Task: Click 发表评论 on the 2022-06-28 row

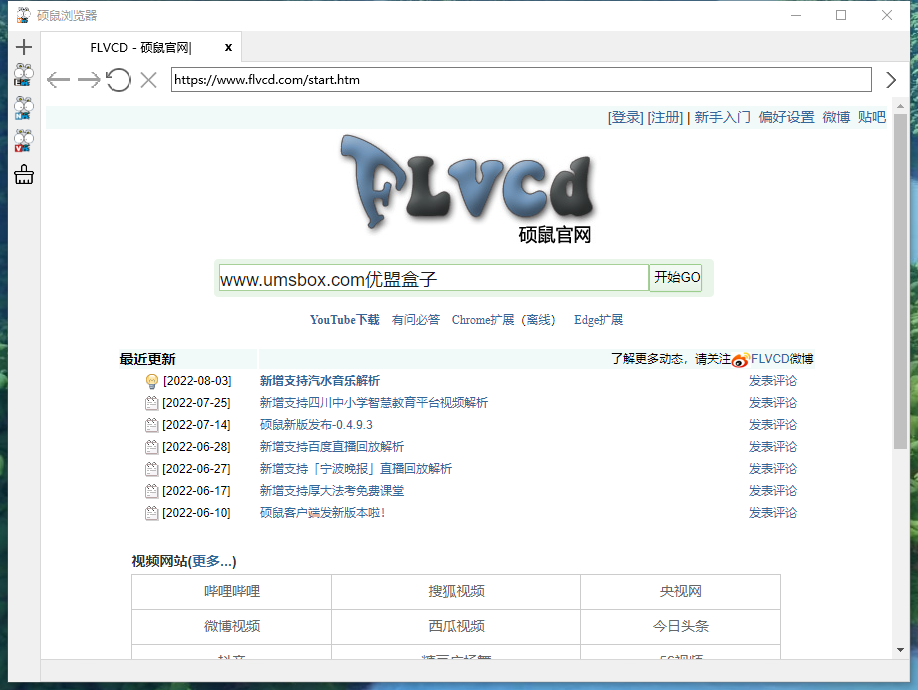Action: click(x=773, y=447)
